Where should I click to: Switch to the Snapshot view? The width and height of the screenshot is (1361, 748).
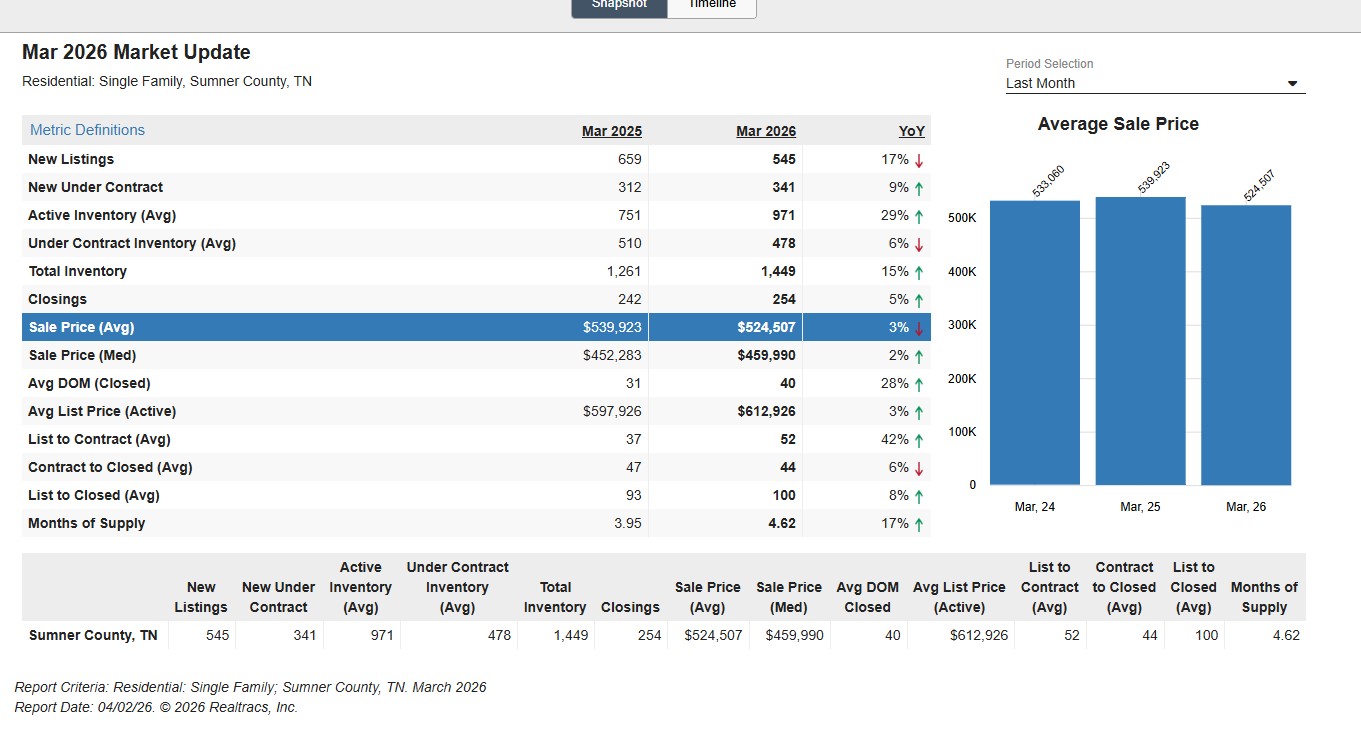[619, 6]
